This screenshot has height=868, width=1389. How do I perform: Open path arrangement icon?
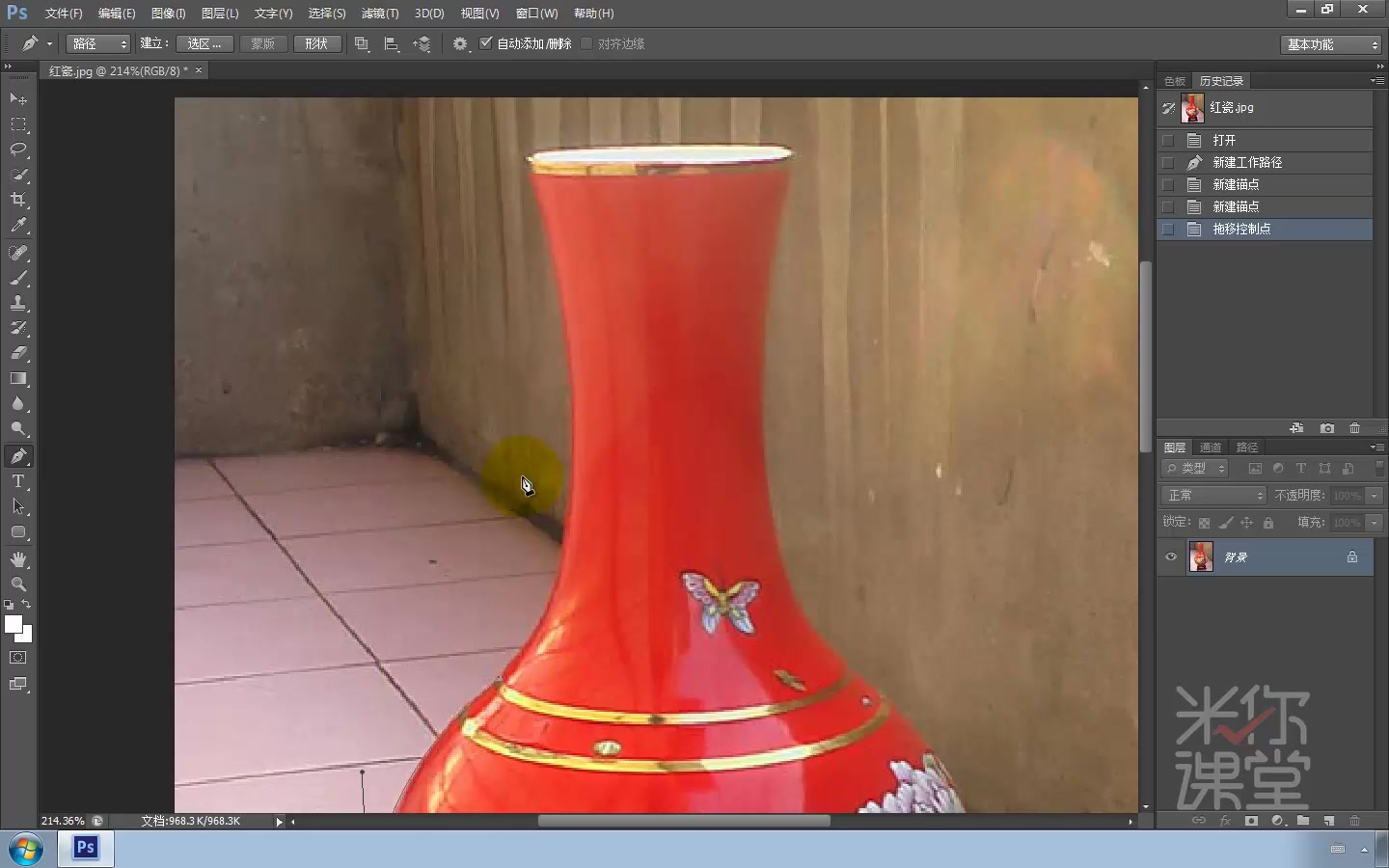click(x=422, y=43)
